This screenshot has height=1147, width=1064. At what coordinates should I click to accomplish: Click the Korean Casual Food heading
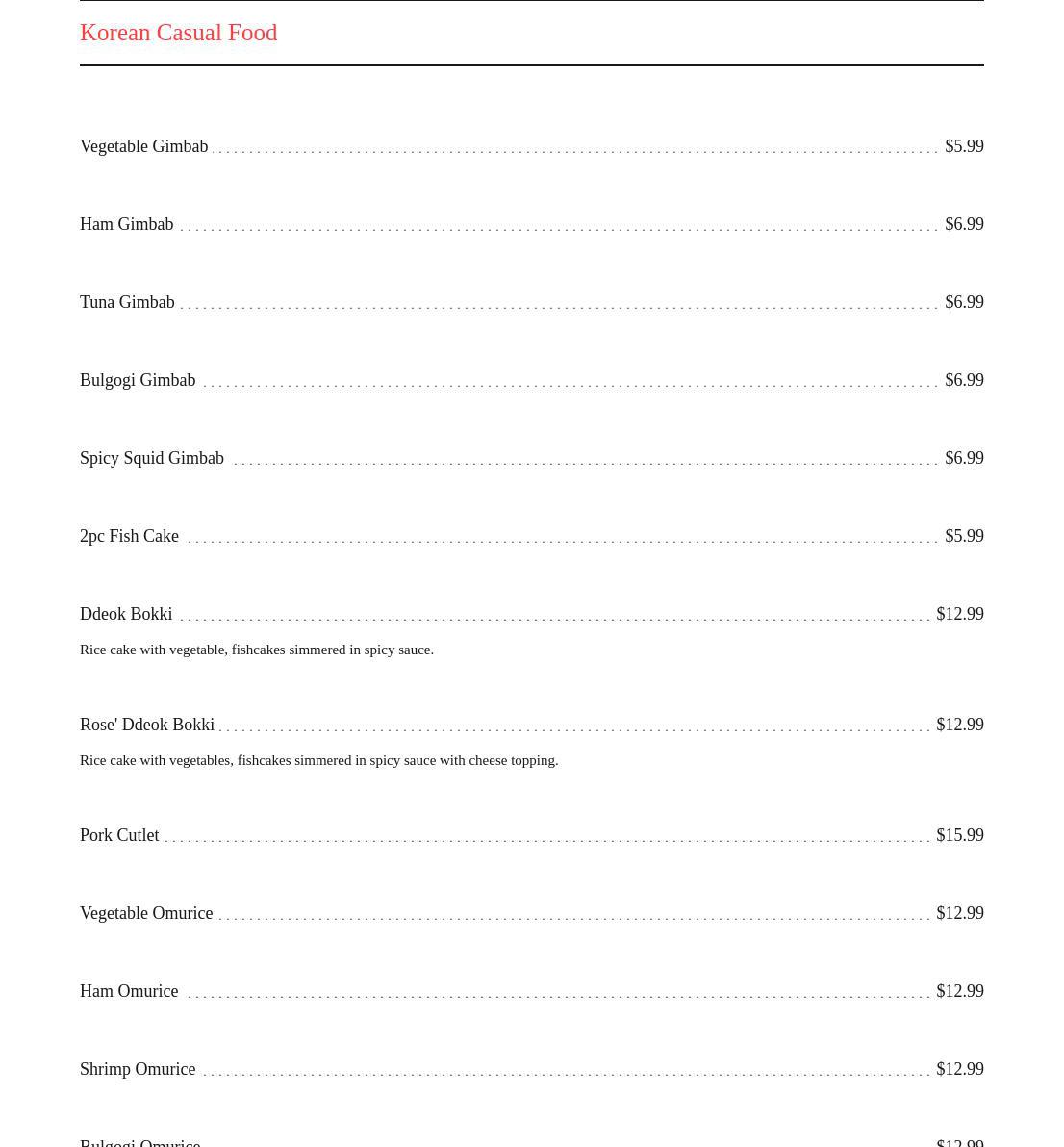[x=178, y=33]
